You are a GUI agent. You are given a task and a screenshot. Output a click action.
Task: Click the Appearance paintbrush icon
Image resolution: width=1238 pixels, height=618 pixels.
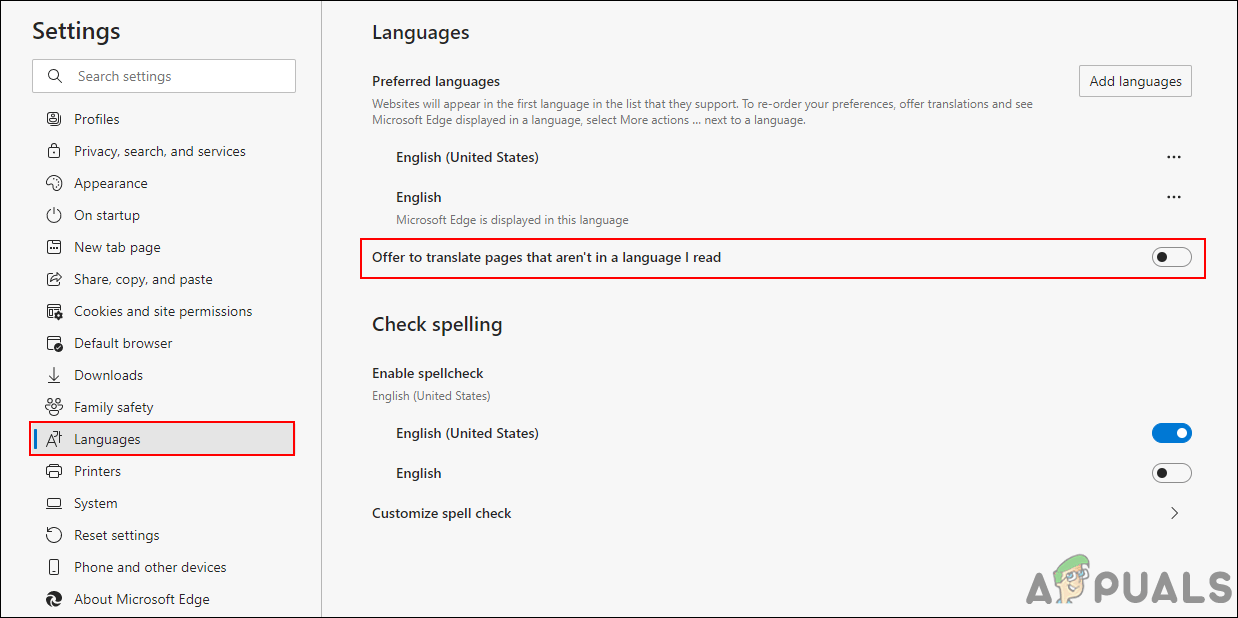point(54,182)
